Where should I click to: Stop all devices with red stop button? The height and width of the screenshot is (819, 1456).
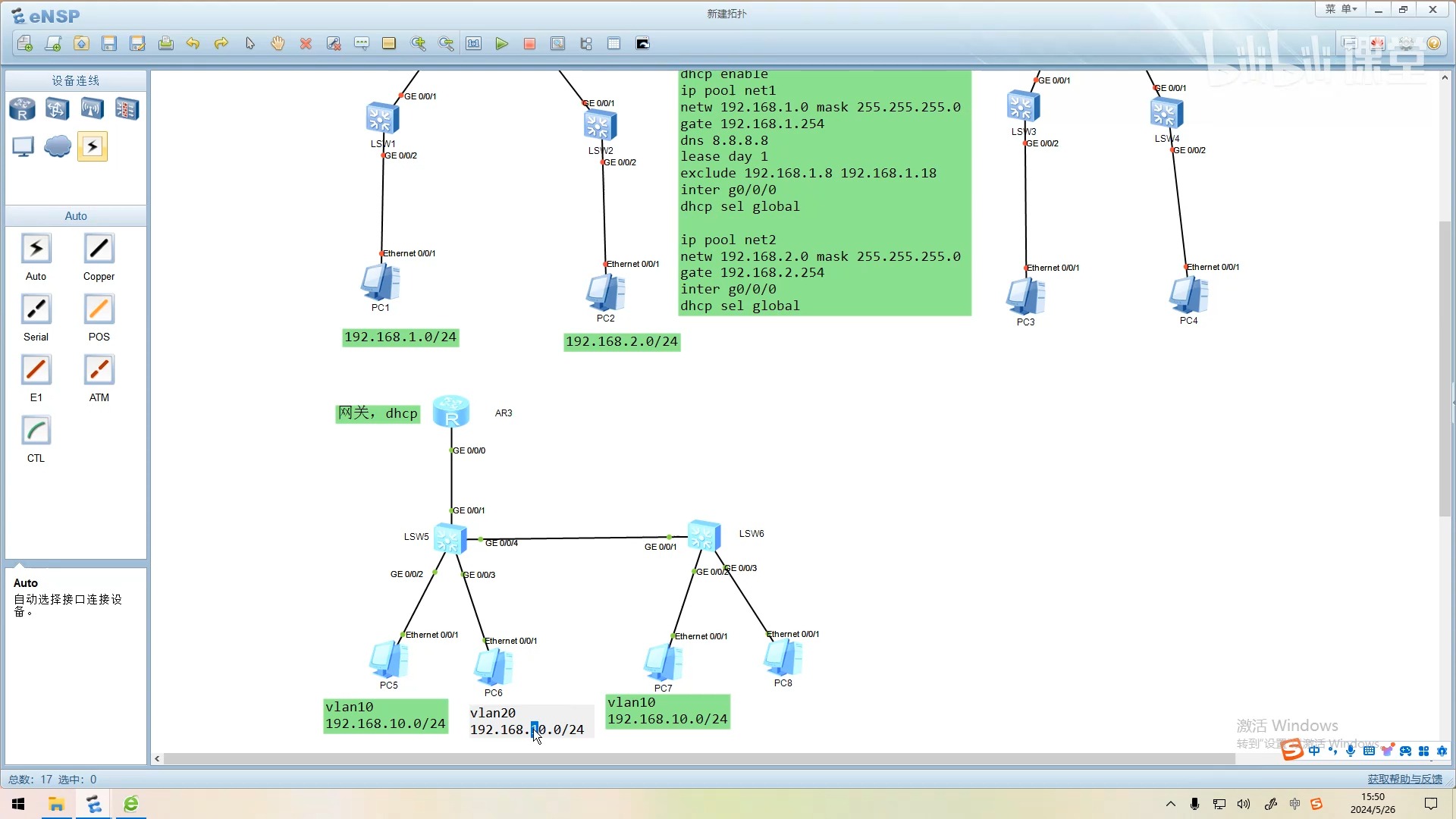click(529, 43)
